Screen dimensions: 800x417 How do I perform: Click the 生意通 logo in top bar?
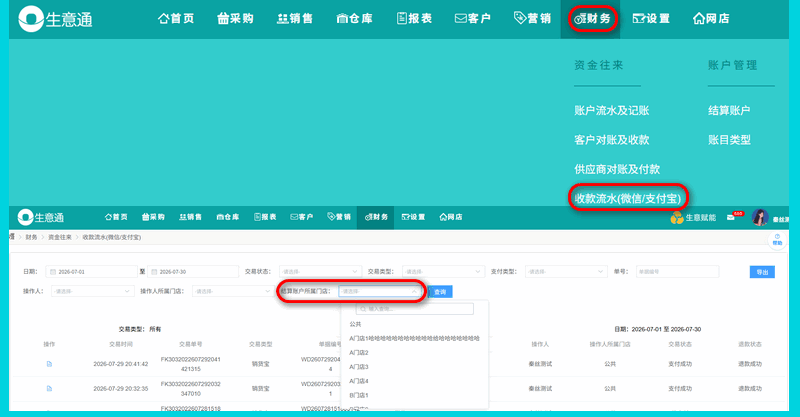click(55, 19)
